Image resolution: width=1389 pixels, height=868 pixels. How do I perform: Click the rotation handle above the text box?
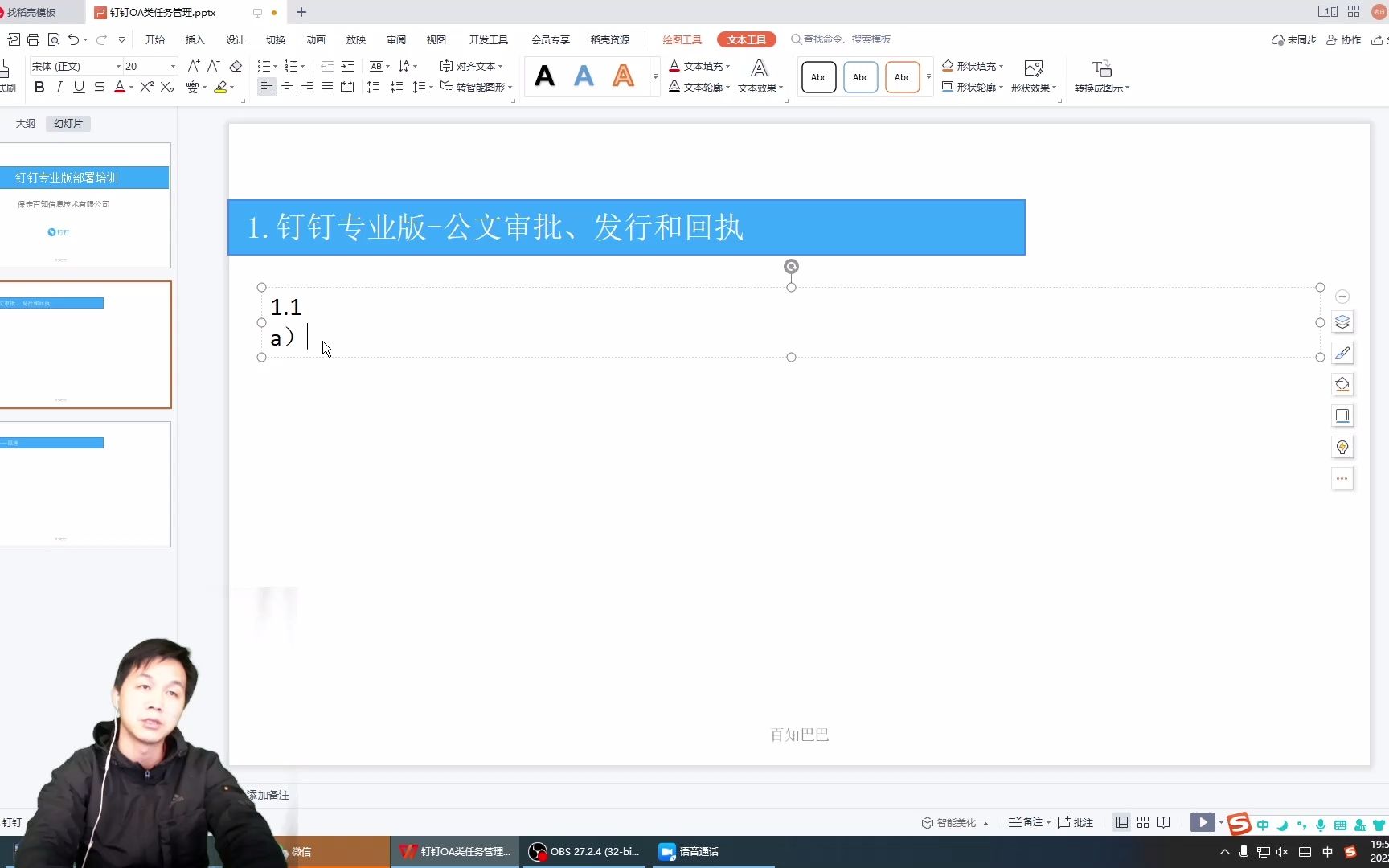[x=792, y=267]
